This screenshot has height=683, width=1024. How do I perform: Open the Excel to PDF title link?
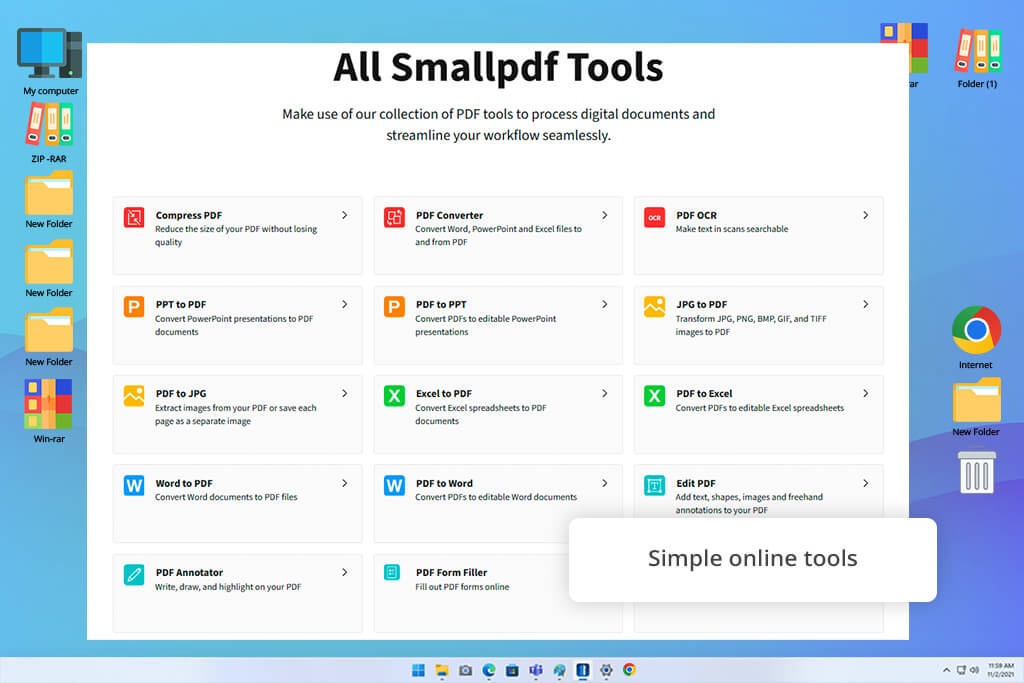443,393
